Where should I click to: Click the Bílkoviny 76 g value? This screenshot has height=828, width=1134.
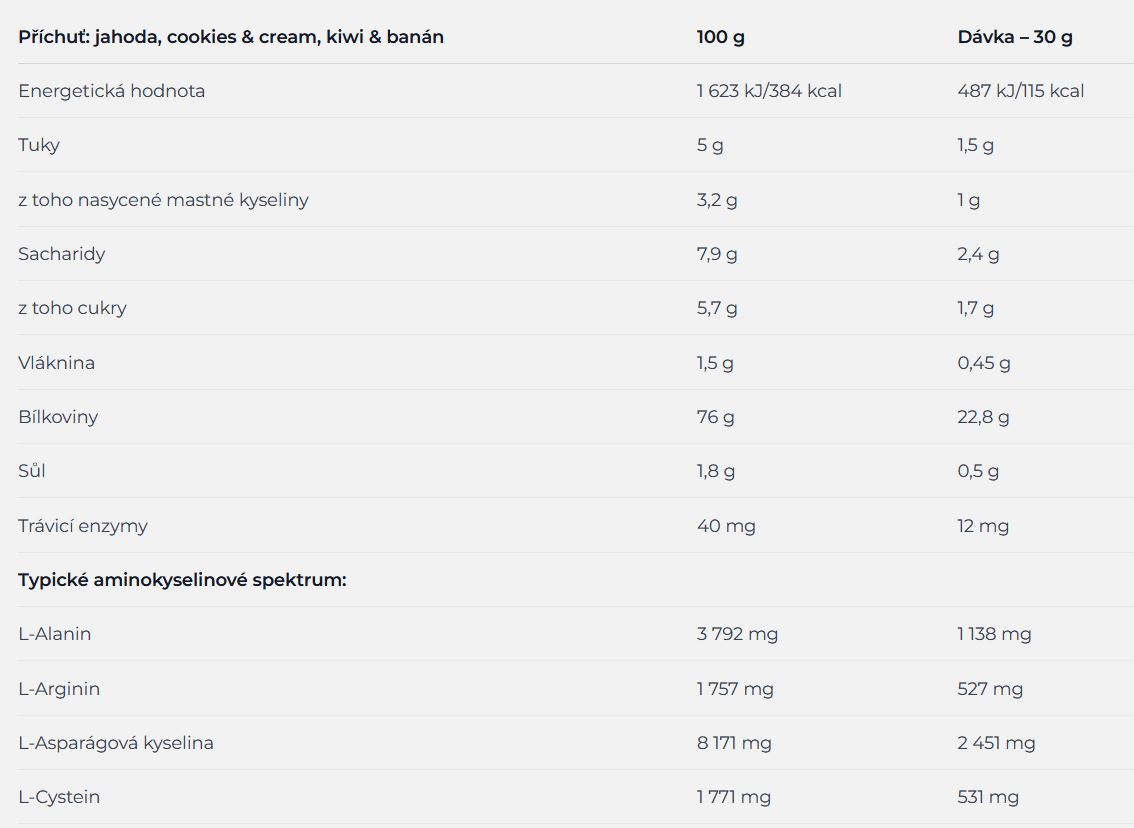(715, 417)
